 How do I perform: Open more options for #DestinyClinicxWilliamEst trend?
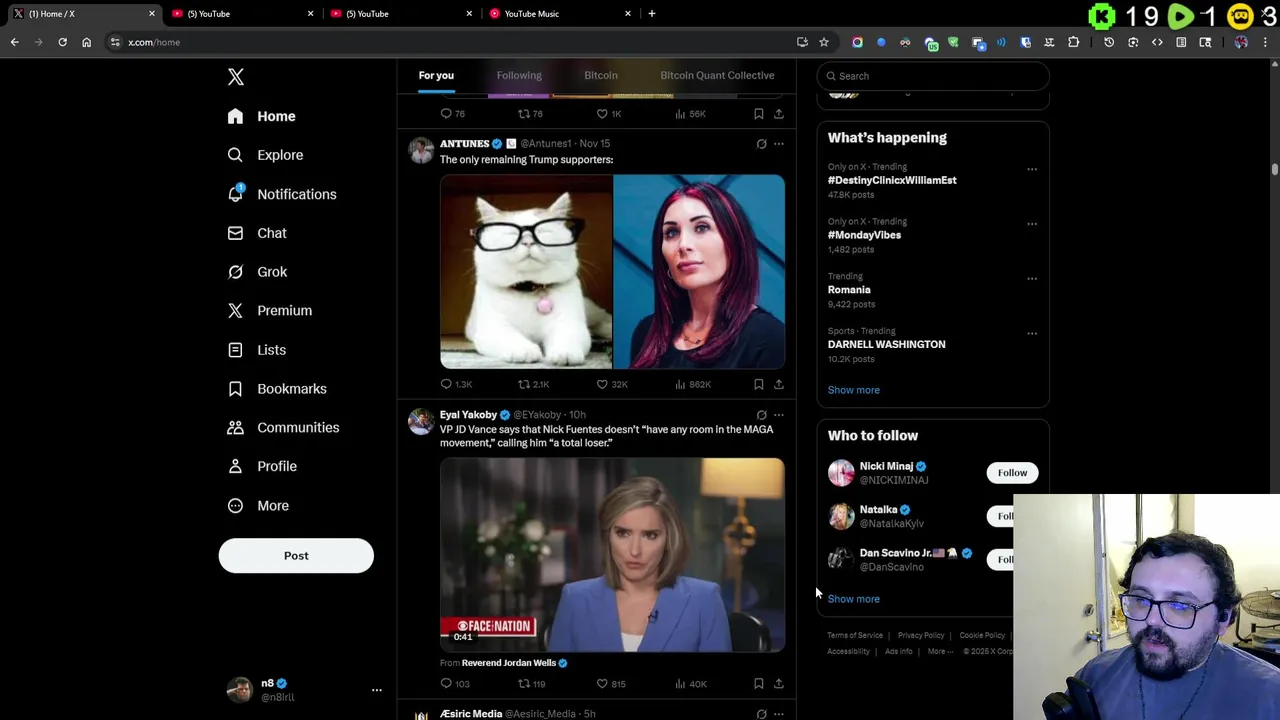1032,169
